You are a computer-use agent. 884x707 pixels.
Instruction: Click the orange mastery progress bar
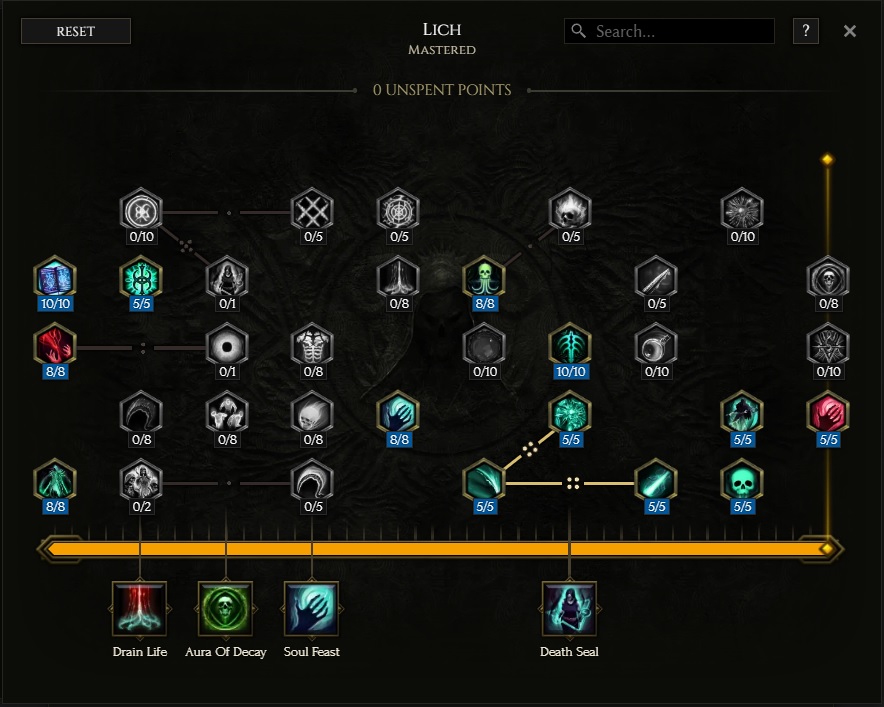(440, 549)
